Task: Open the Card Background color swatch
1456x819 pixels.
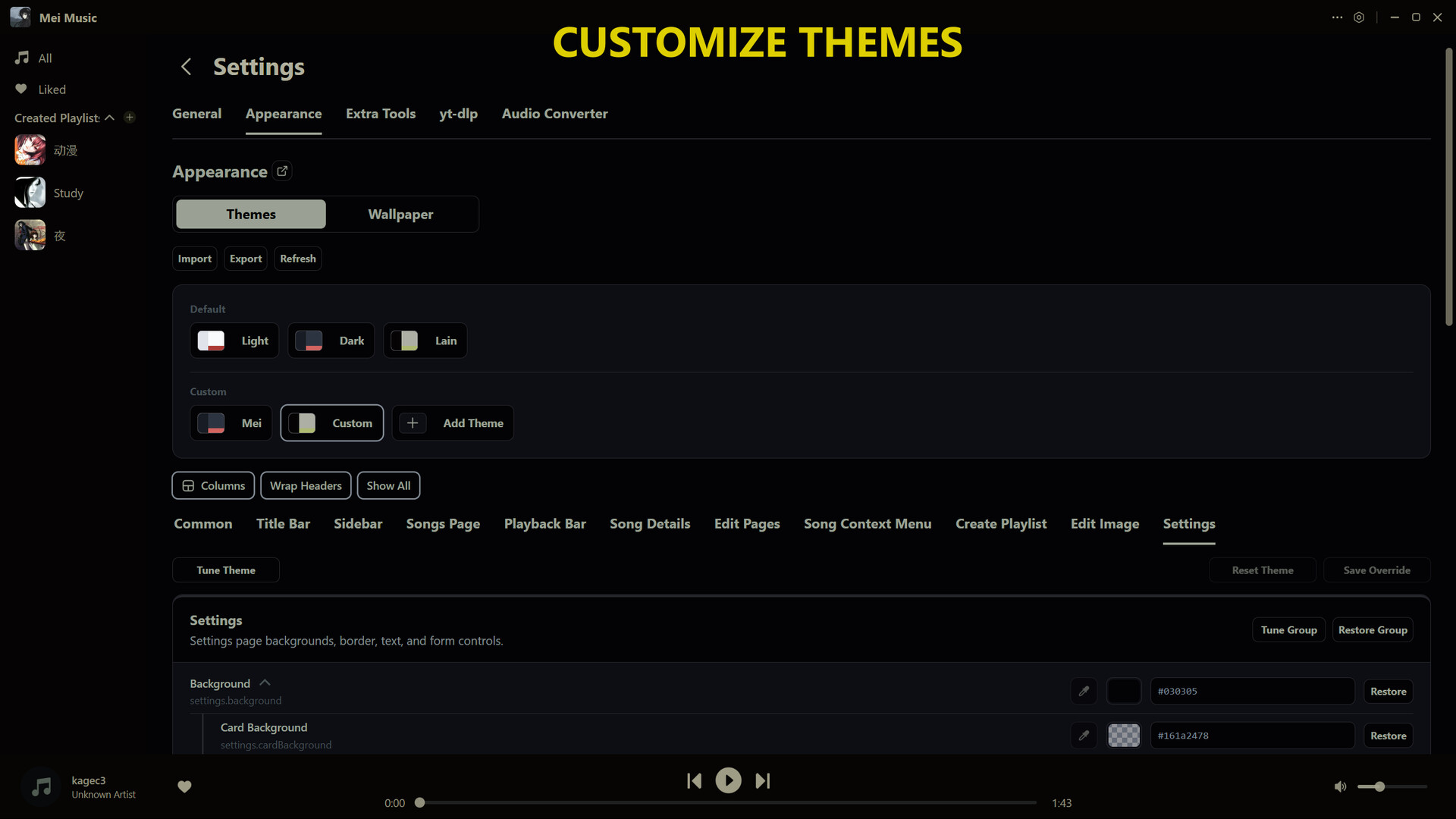Action: click(x=1124, y=736)
